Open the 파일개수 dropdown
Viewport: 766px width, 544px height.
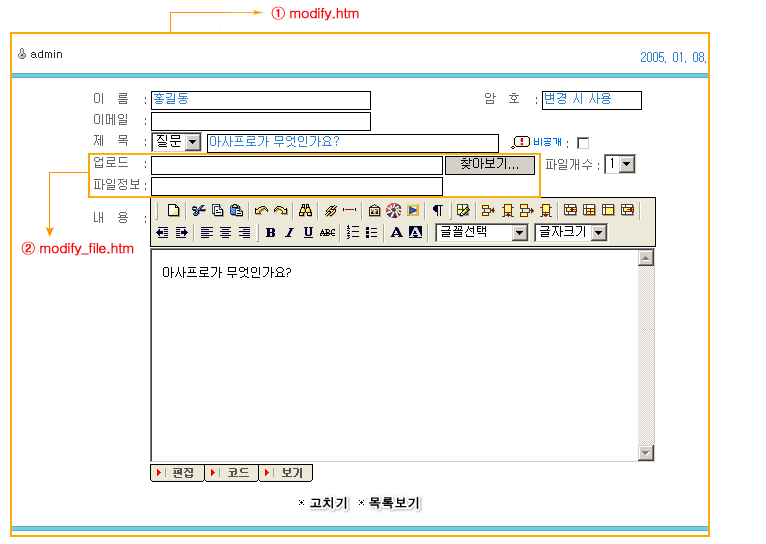click(626, 164)
